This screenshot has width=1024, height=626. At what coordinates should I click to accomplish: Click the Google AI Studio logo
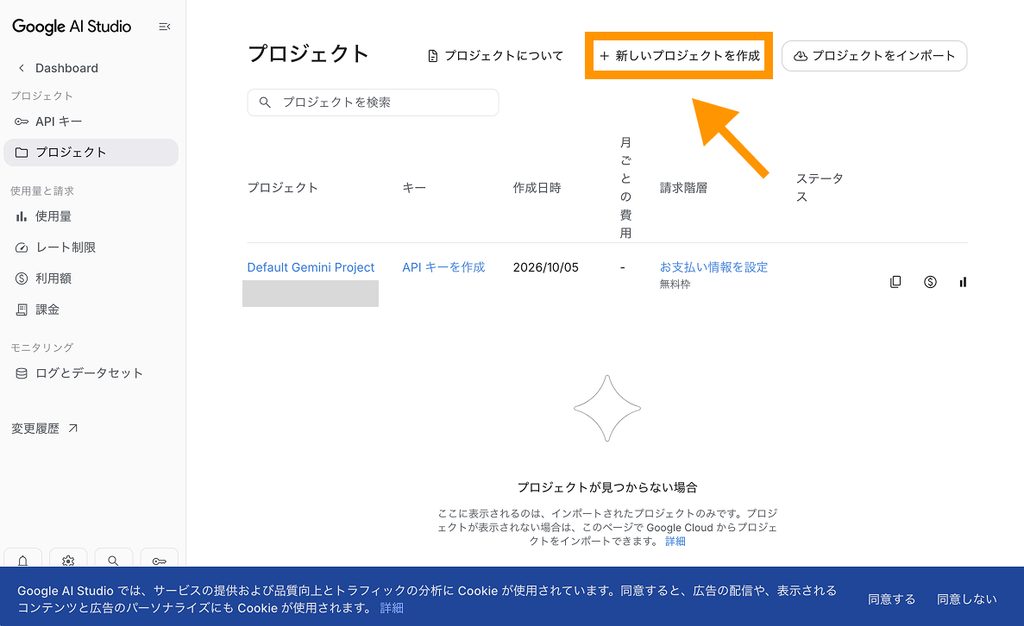coord(72,27)
